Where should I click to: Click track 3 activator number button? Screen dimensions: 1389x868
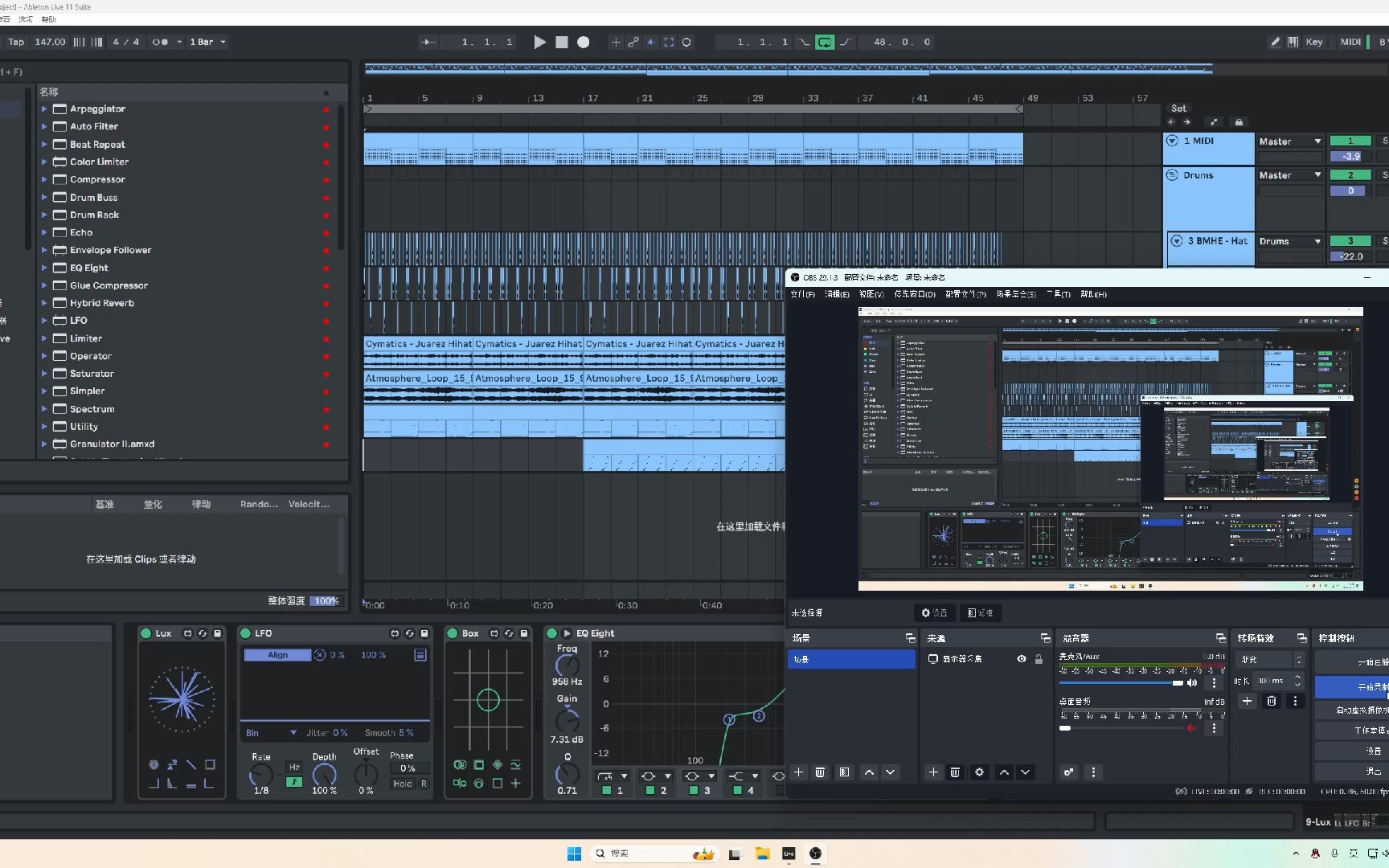(1350, 241)
